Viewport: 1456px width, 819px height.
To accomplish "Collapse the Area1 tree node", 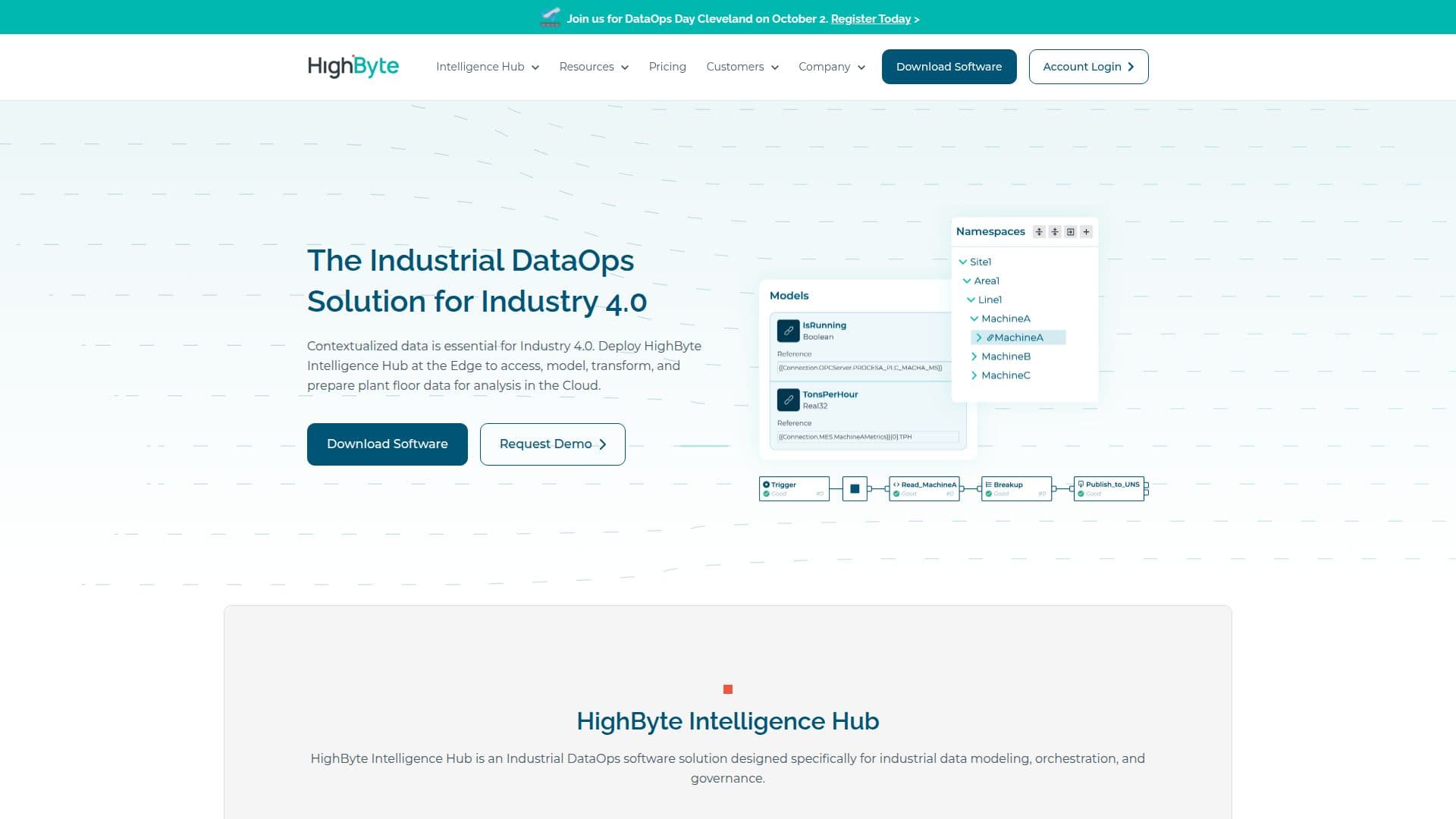I will (967, 281).
